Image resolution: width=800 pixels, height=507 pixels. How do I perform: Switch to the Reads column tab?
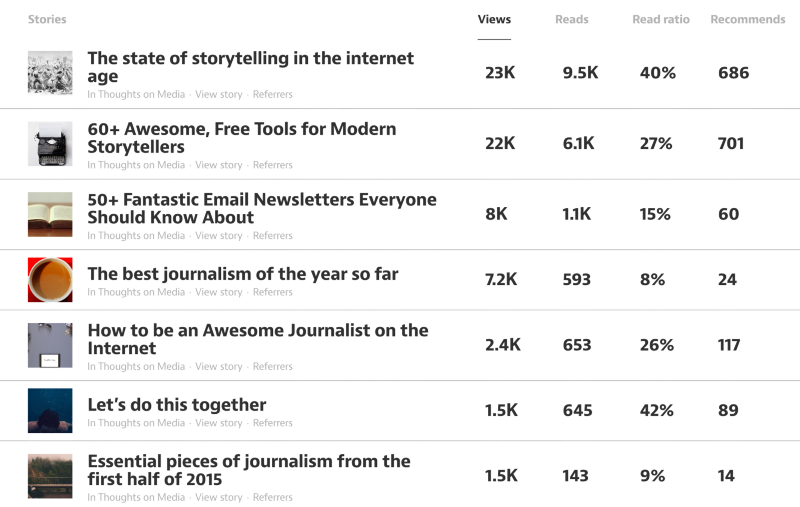pos(572,19)
